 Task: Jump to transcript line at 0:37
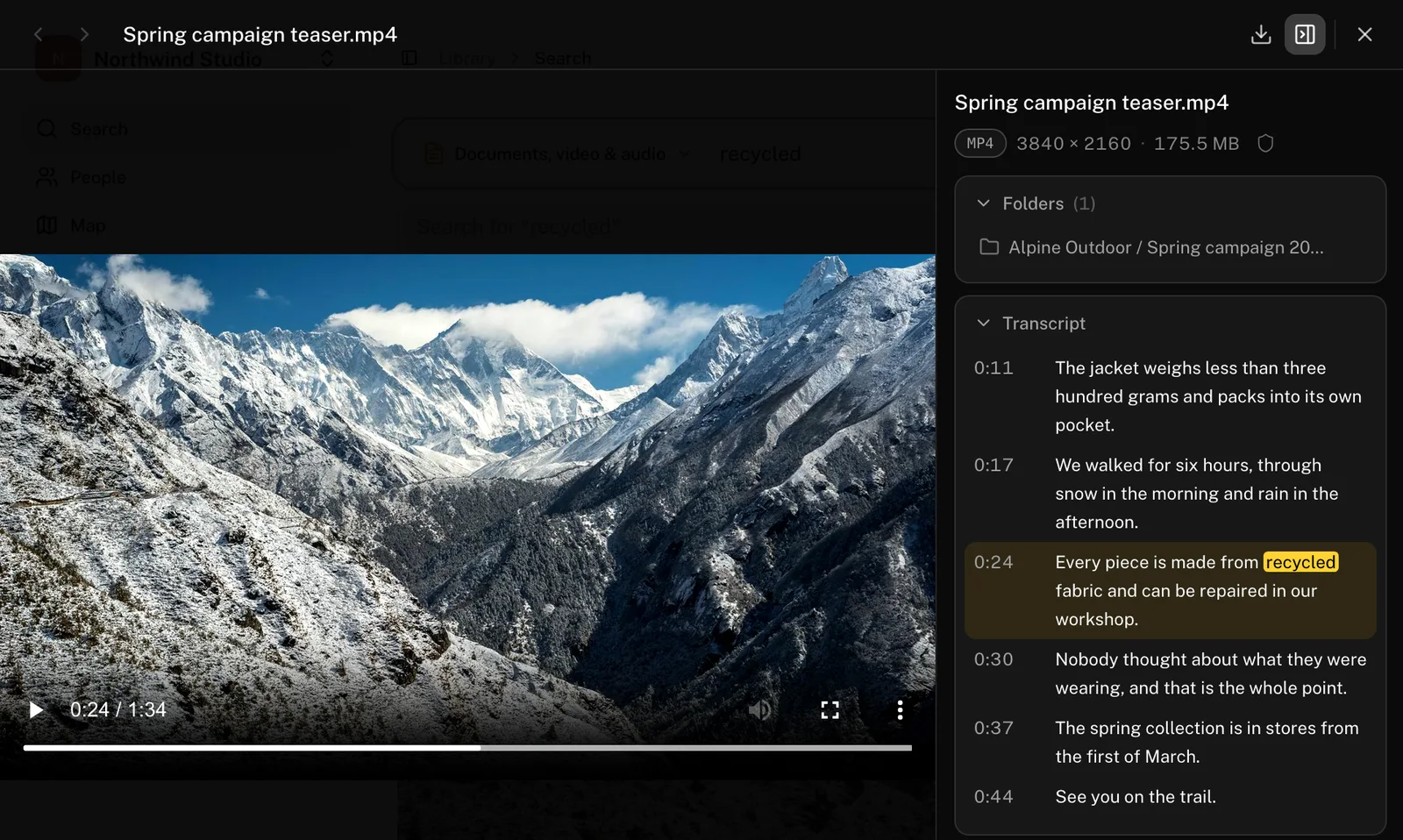(x=1170, y=742)
